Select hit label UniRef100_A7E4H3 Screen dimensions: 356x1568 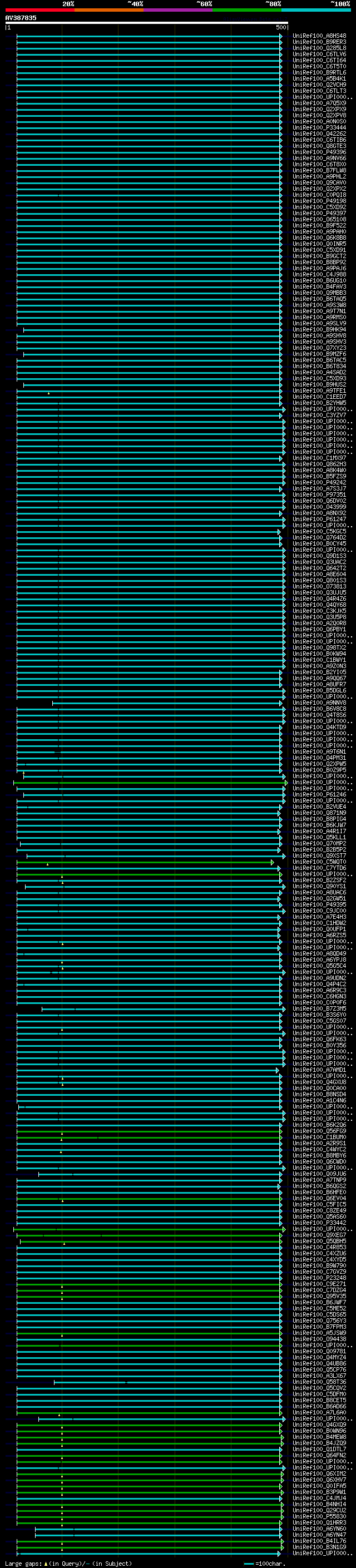(319, 917)
